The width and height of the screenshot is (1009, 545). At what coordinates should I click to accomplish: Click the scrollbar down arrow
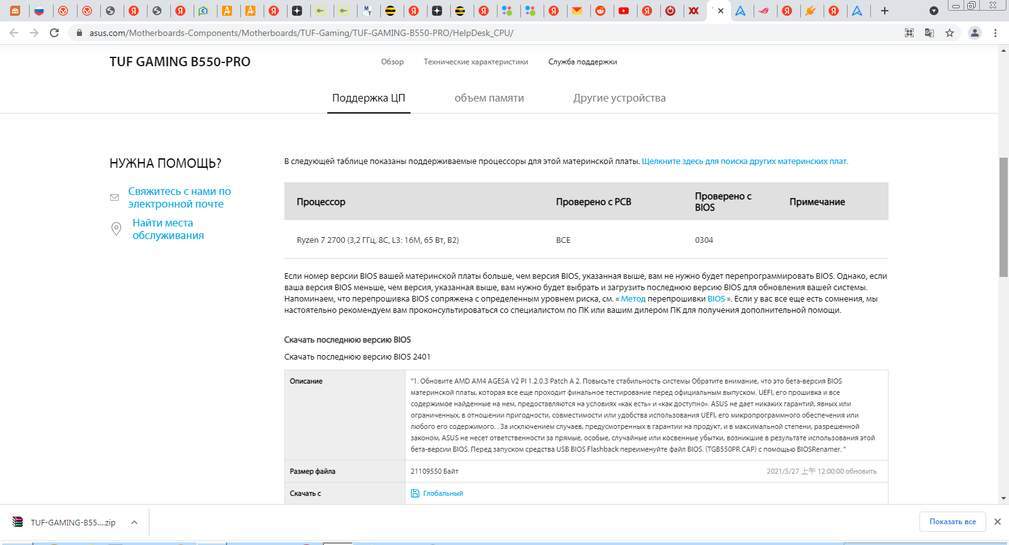[1003, 498]
